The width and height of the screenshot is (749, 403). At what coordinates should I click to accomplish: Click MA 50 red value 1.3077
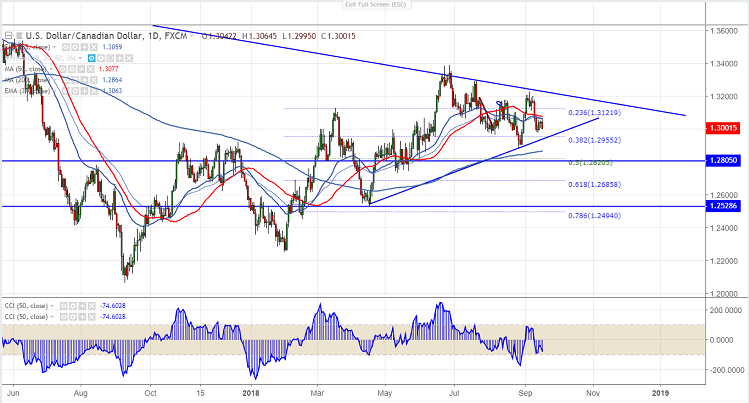click(108, 69)
